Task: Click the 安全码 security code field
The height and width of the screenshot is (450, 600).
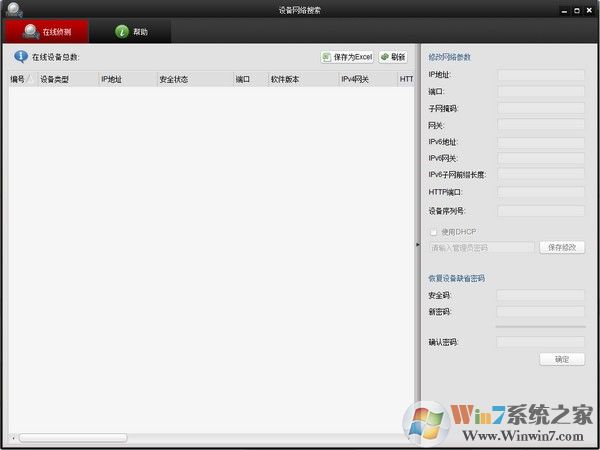Action: coord(541,295)
